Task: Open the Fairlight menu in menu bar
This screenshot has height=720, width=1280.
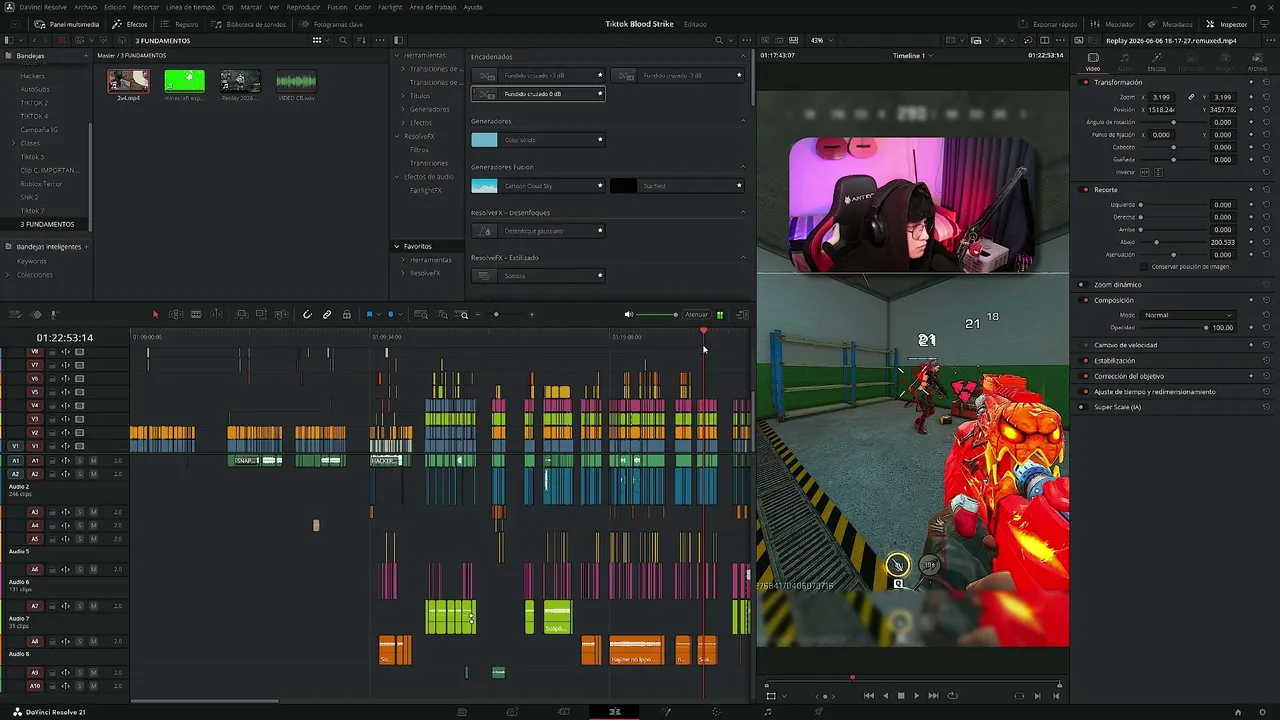Action: pyautogui.click(x=390, y=7)
